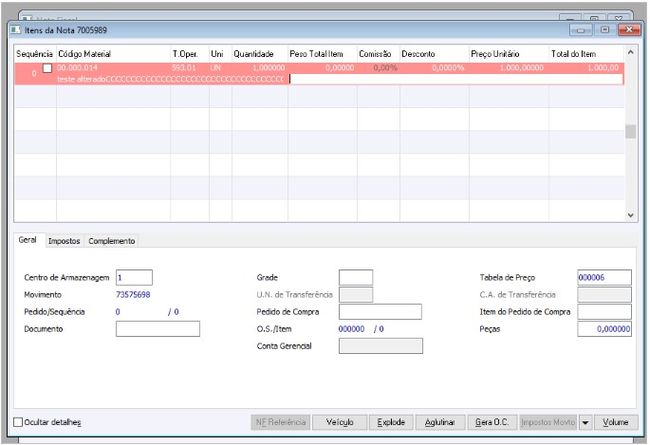
Task: Click the Veículo button
Action: (x=340, y=422)
